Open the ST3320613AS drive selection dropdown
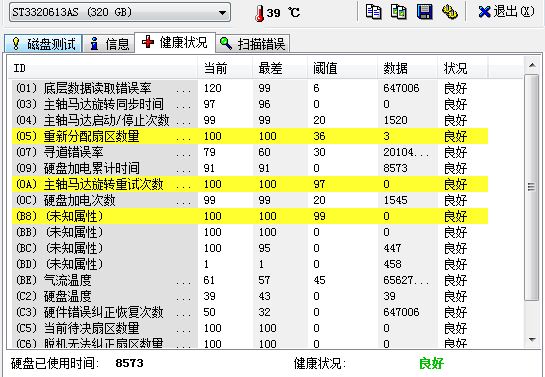545x377 pixels. (120, 13)
